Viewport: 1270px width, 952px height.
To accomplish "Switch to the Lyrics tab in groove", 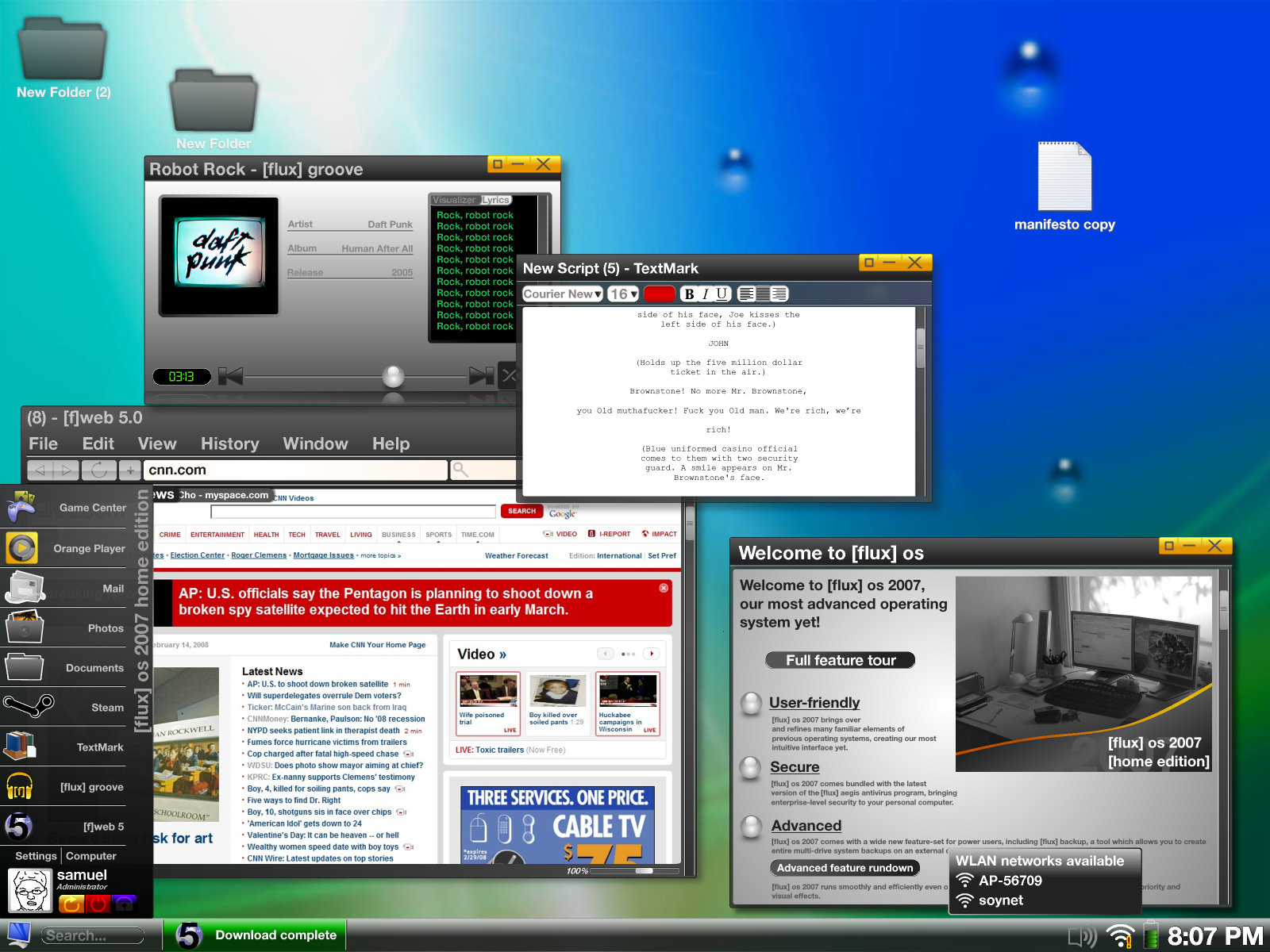I will click(496, 200).
